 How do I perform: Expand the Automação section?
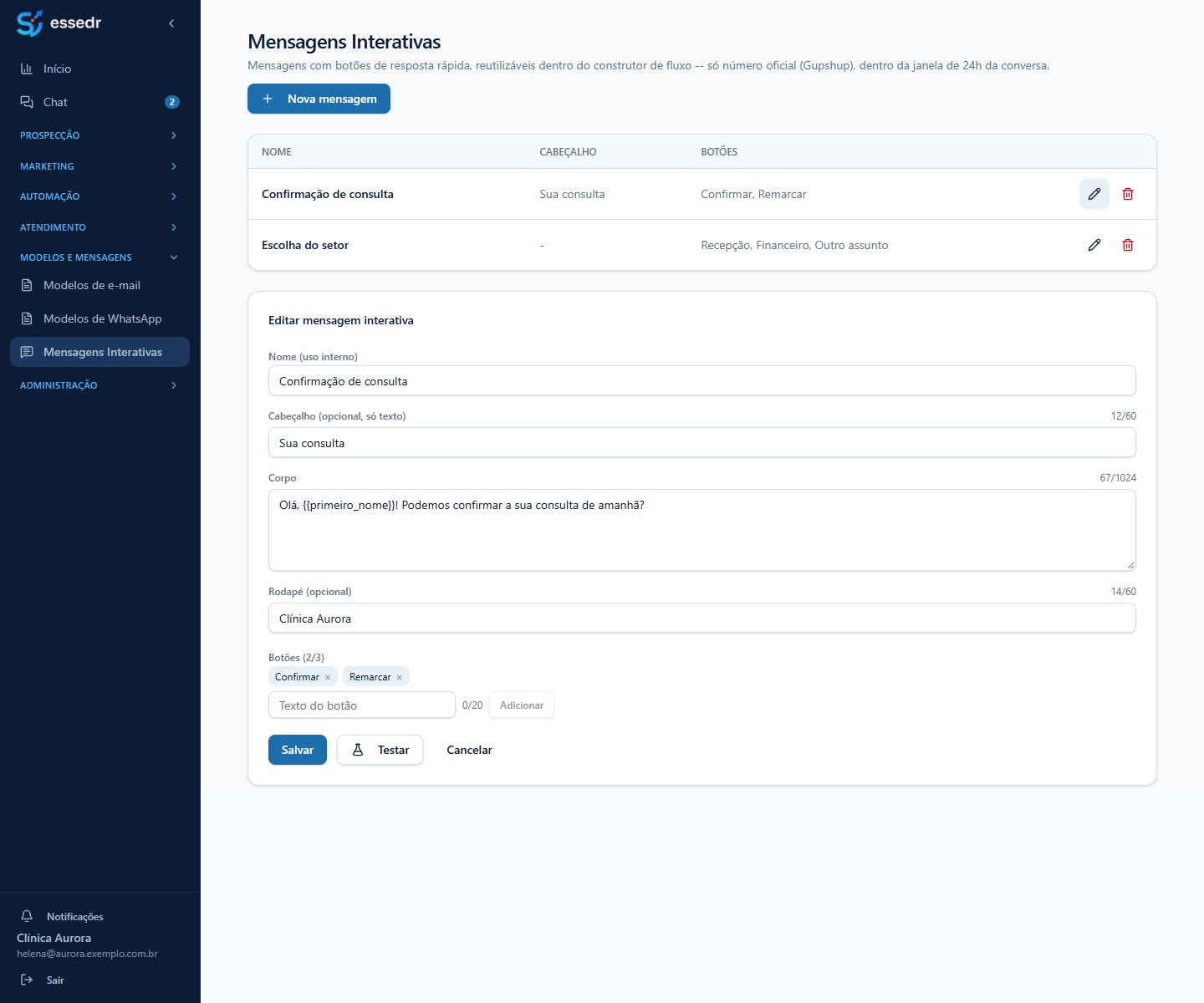click(100, 196)
